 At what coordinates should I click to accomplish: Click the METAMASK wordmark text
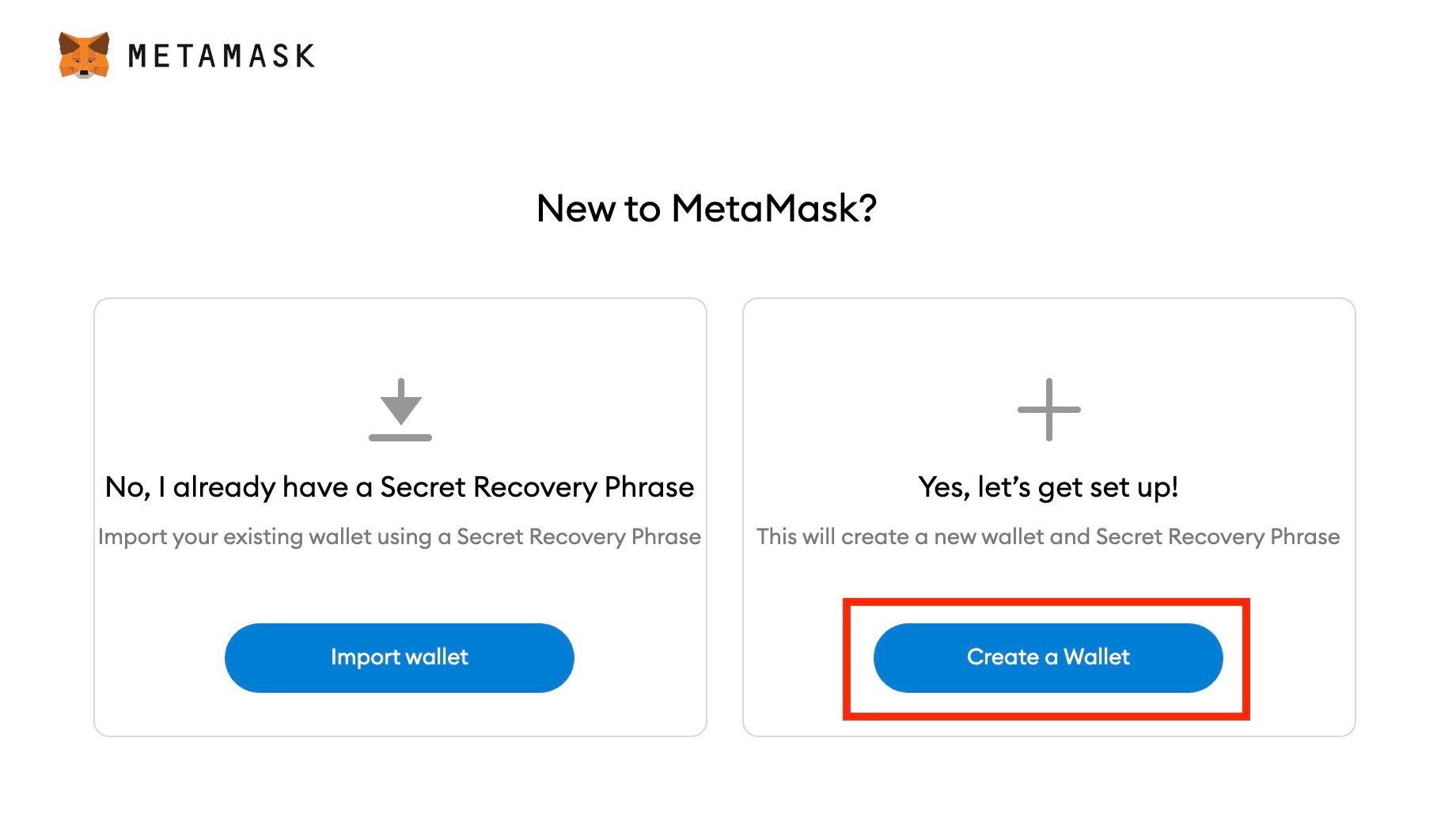222,55
